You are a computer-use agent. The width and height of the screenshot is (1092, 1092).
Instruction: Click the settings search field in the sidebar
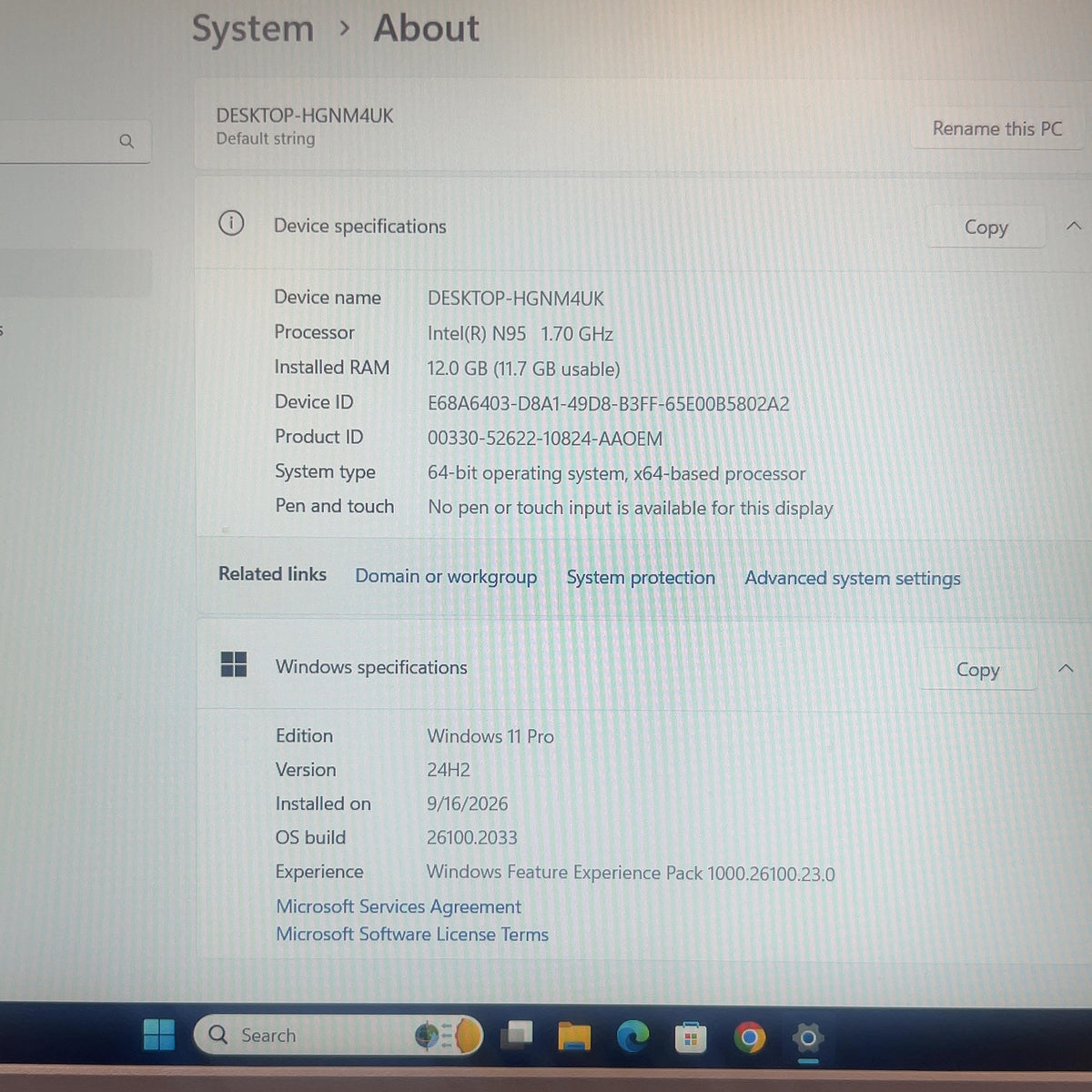(75, 141)
